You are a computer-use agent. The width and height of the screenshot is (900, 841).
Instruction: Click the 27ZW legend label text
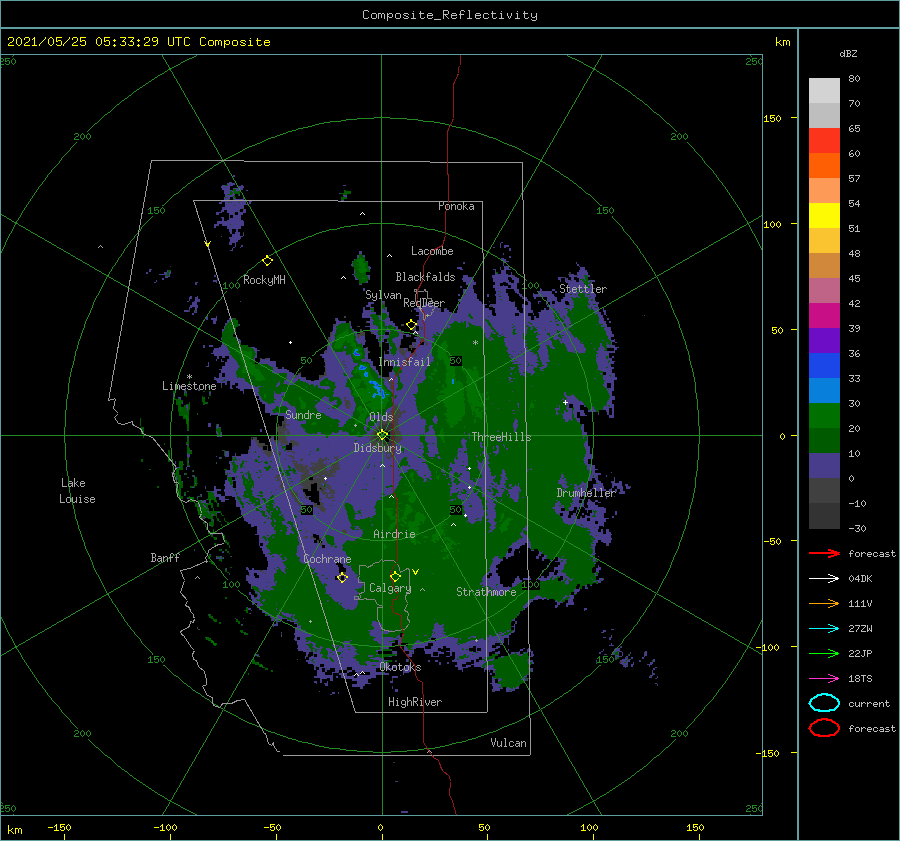pyautogui.click(x=860, y=629)
